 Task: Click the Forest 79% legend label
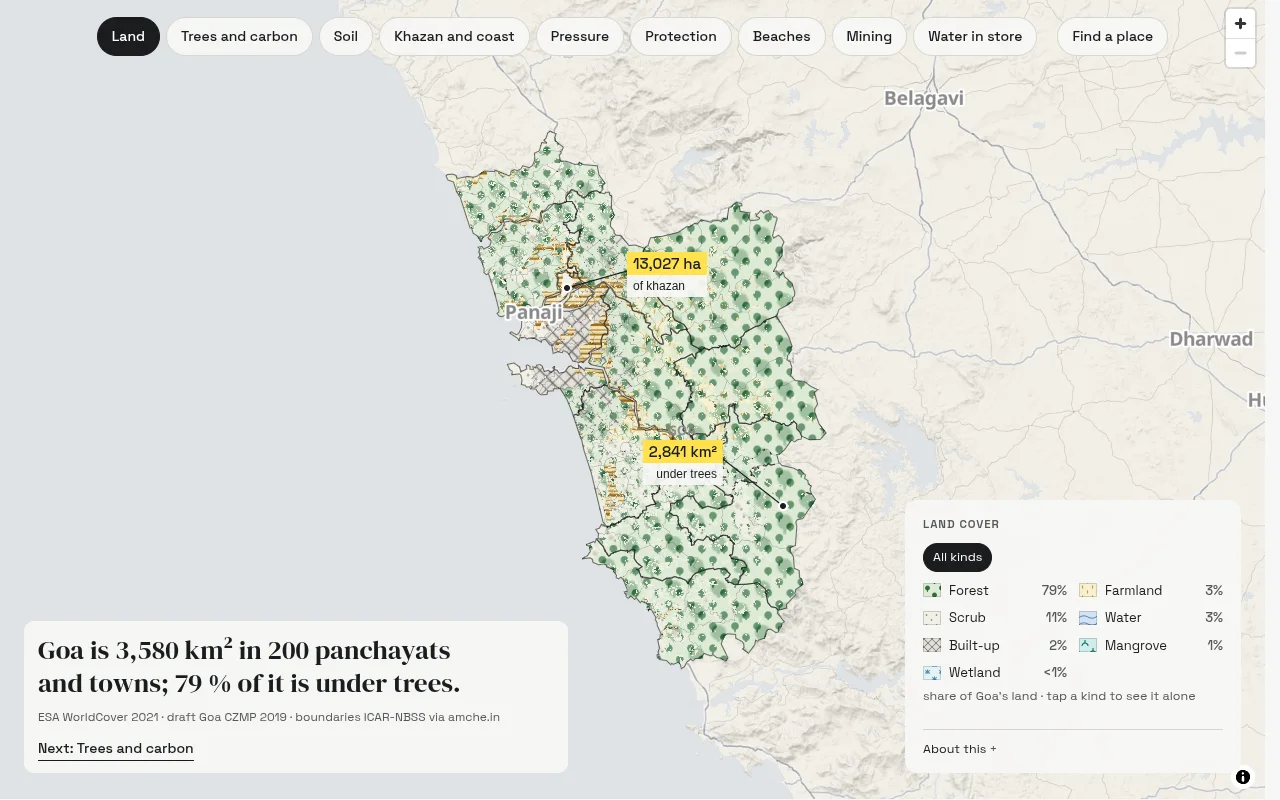pos(995,590)
